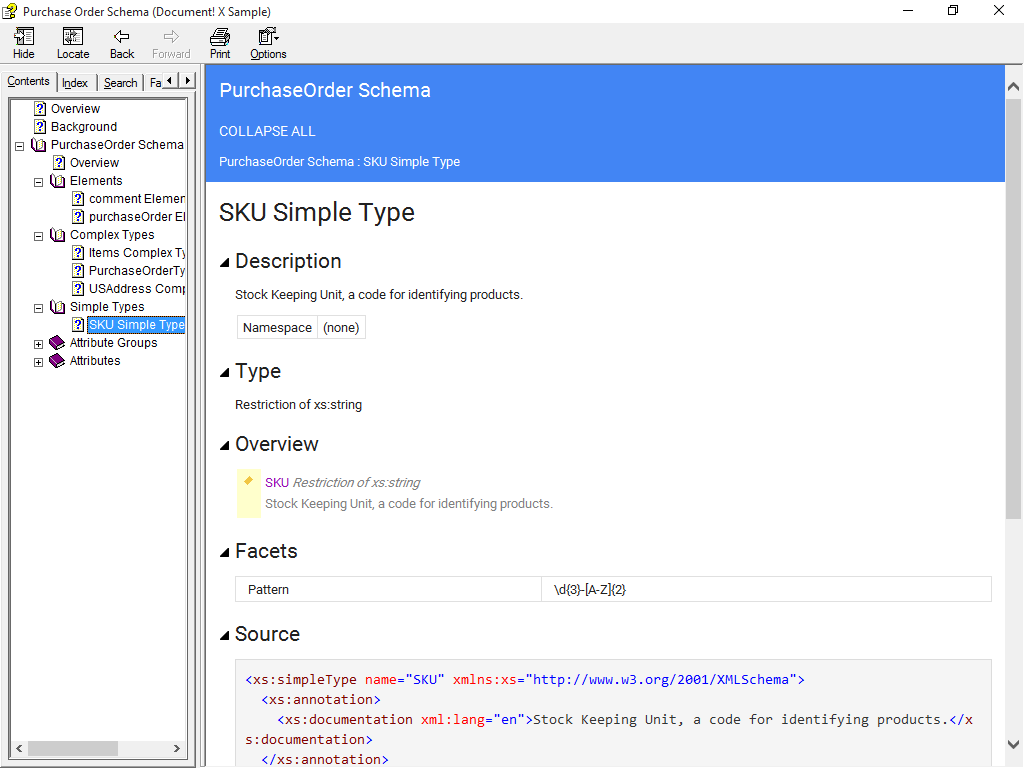Open the partially hidden Favorites tab
The image size is (1024, 768).
point(155,83)
